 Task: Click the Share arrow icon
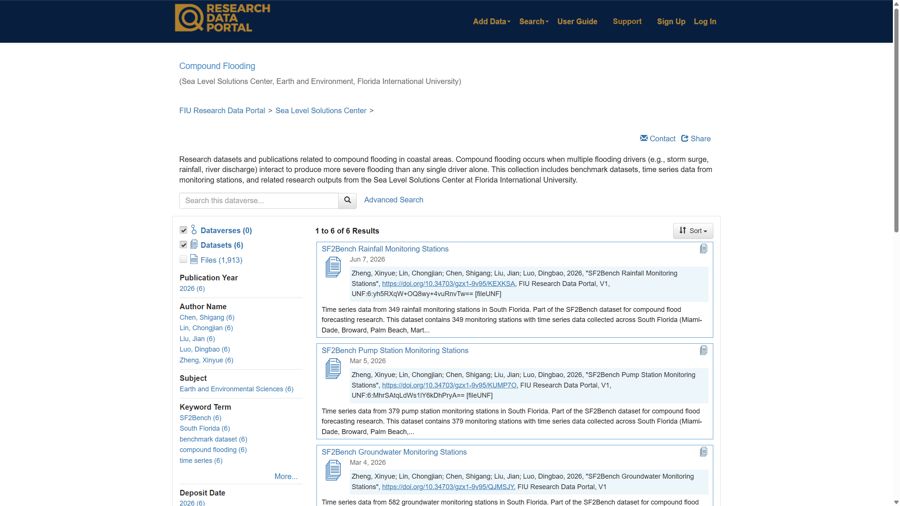(x=684, y=138)
